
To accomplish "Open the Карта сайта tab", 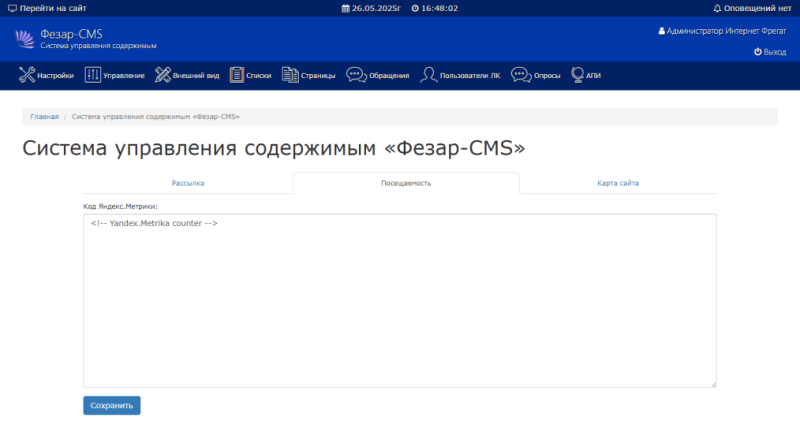I will tap(617, 184).
